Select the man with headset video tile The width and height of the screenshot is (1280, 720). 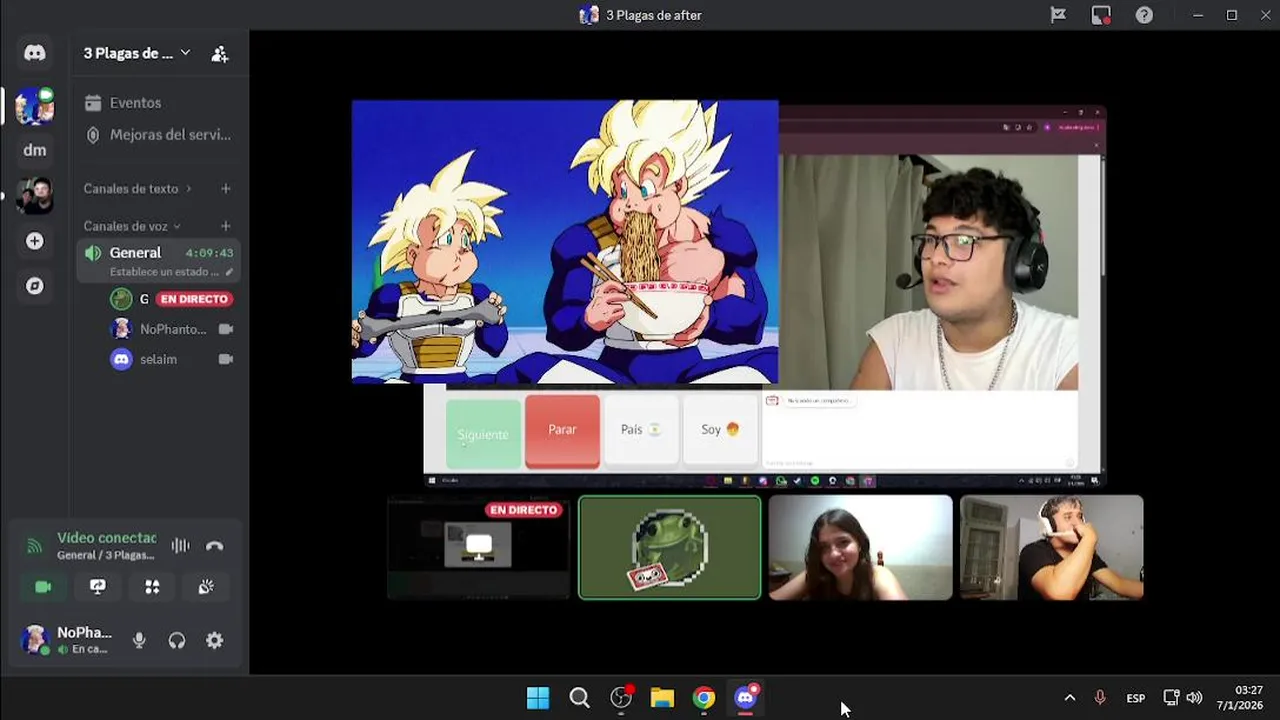pos(1052,548)
